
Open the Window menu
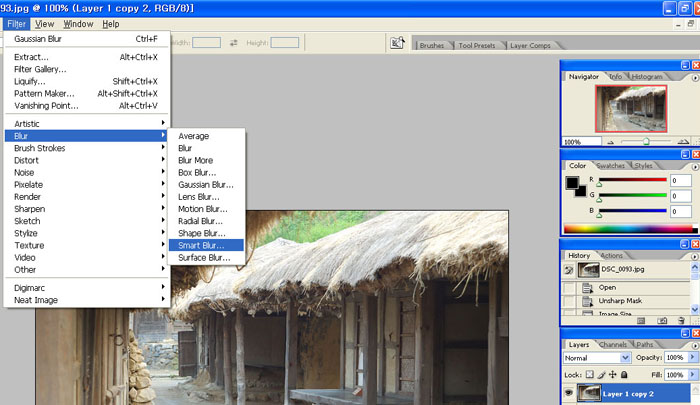pos(78,24)
